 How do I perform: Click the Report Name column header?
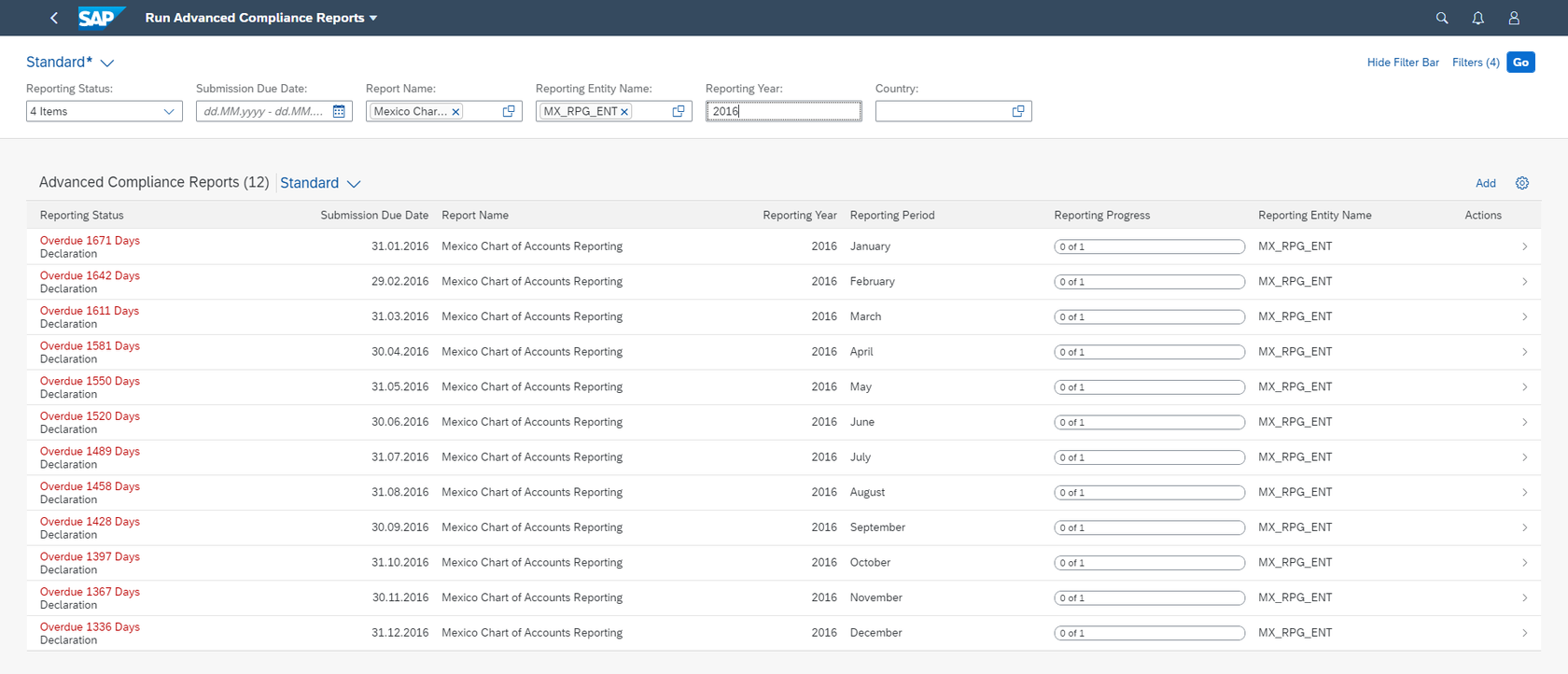(475, 215)
